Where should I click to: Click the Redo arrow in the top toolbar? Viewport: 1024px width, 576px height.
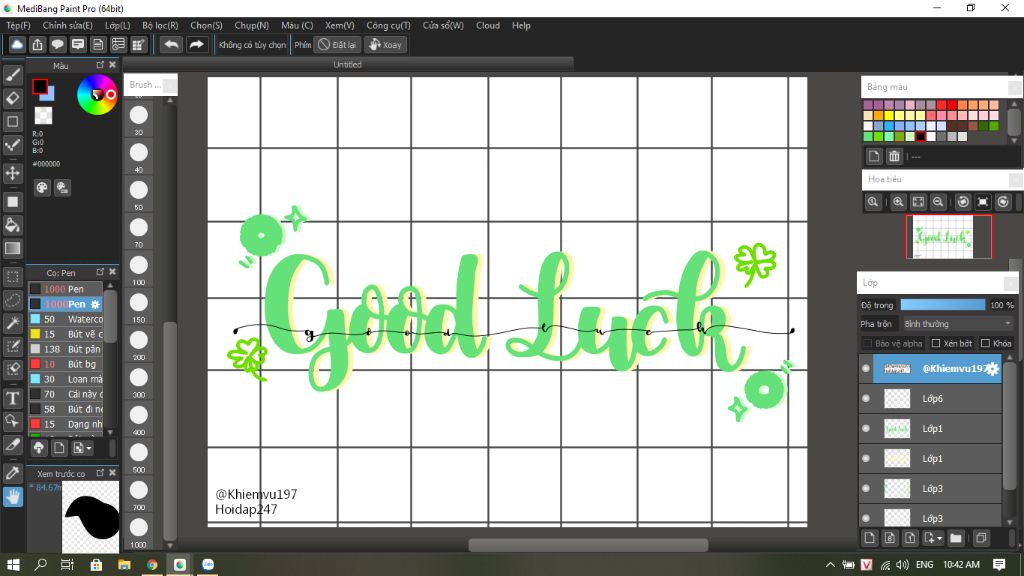click(196, 44)
